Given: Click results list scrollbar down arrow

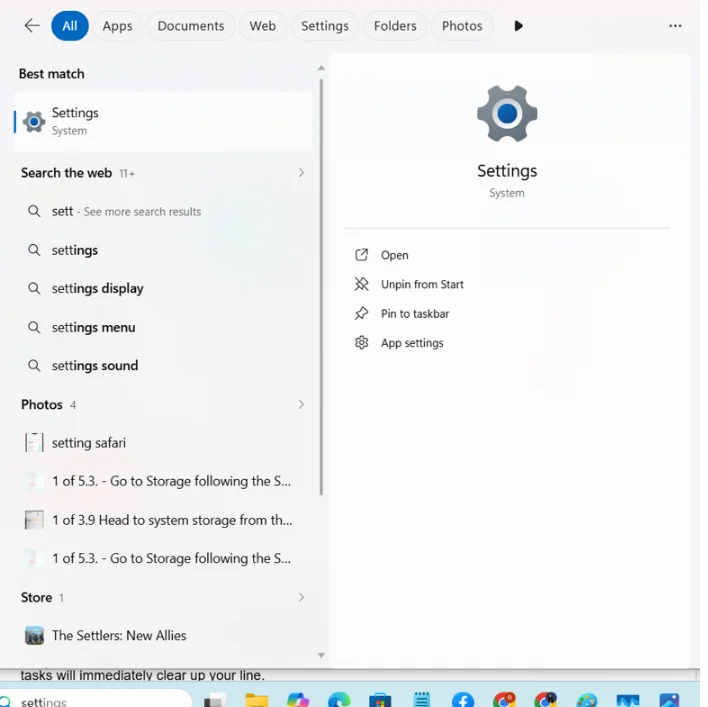Looking at the screenshot, I should 321,655.
